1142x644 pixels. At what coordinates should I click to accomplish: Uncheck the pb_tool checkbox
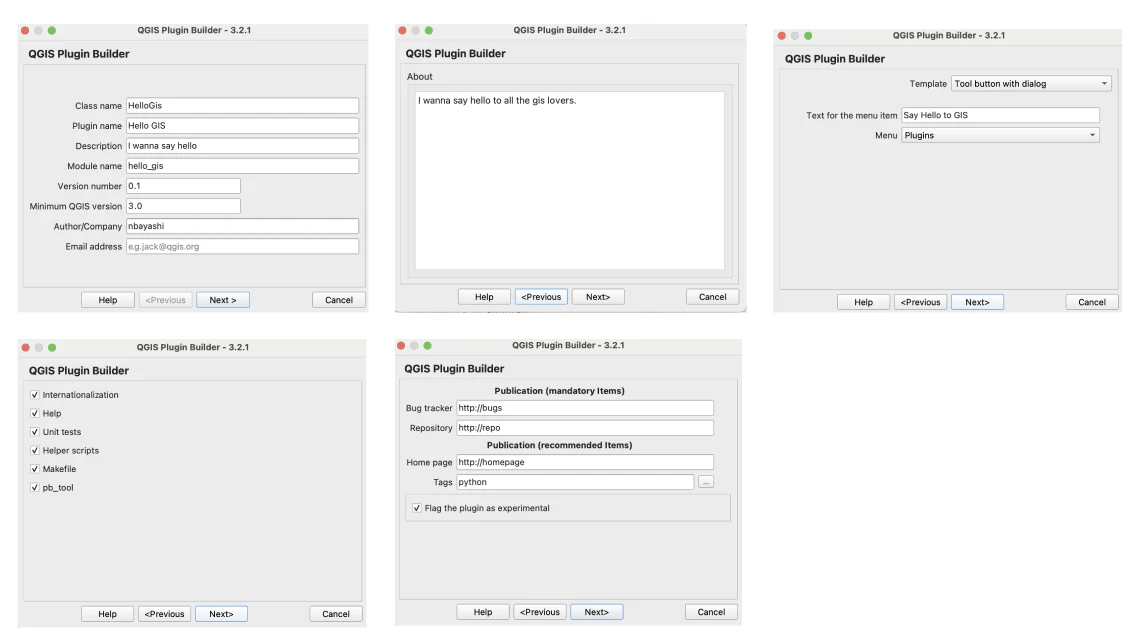tap(34, 487)
